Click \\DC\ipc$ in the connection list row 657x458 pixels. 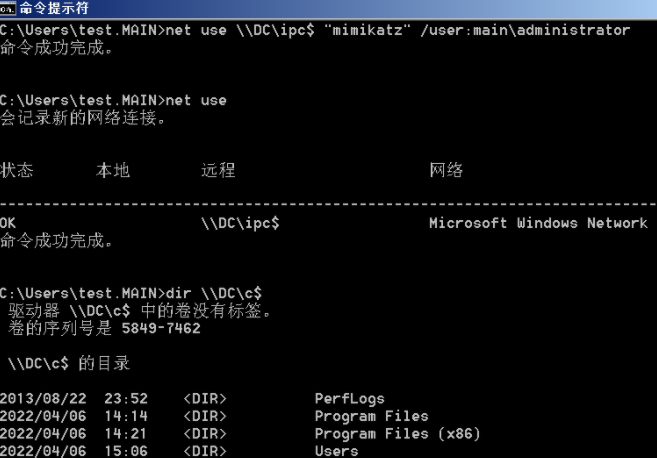pos(240,223)
